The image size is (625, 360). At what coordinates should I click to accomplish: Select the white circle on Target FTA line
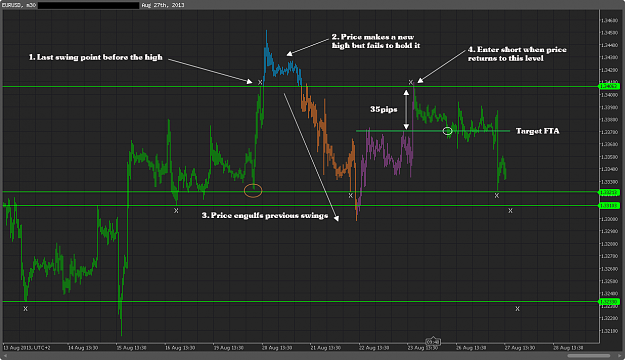pos(448,131)
